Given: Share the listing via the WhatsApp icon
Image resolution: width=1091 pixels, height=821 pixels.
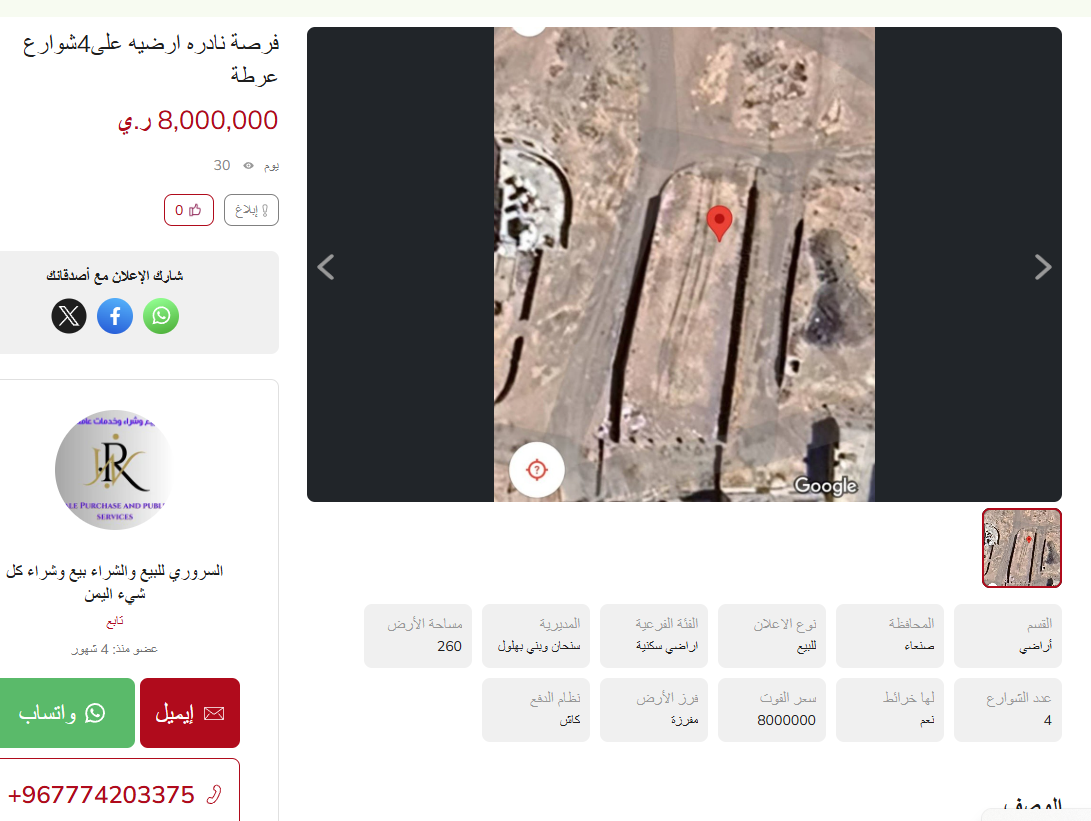Looking at the screenshot, I should tap(161, 316).
